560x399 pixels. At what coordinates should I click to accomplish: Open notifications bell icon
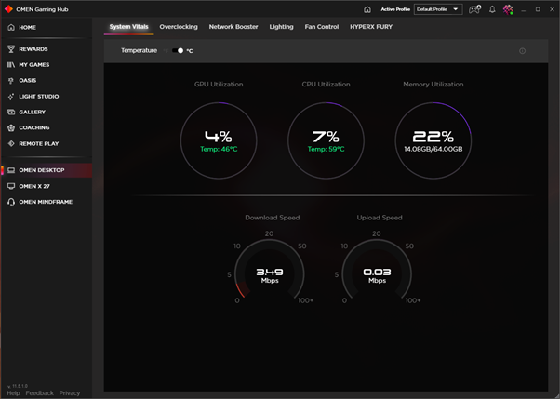[492, 9]
